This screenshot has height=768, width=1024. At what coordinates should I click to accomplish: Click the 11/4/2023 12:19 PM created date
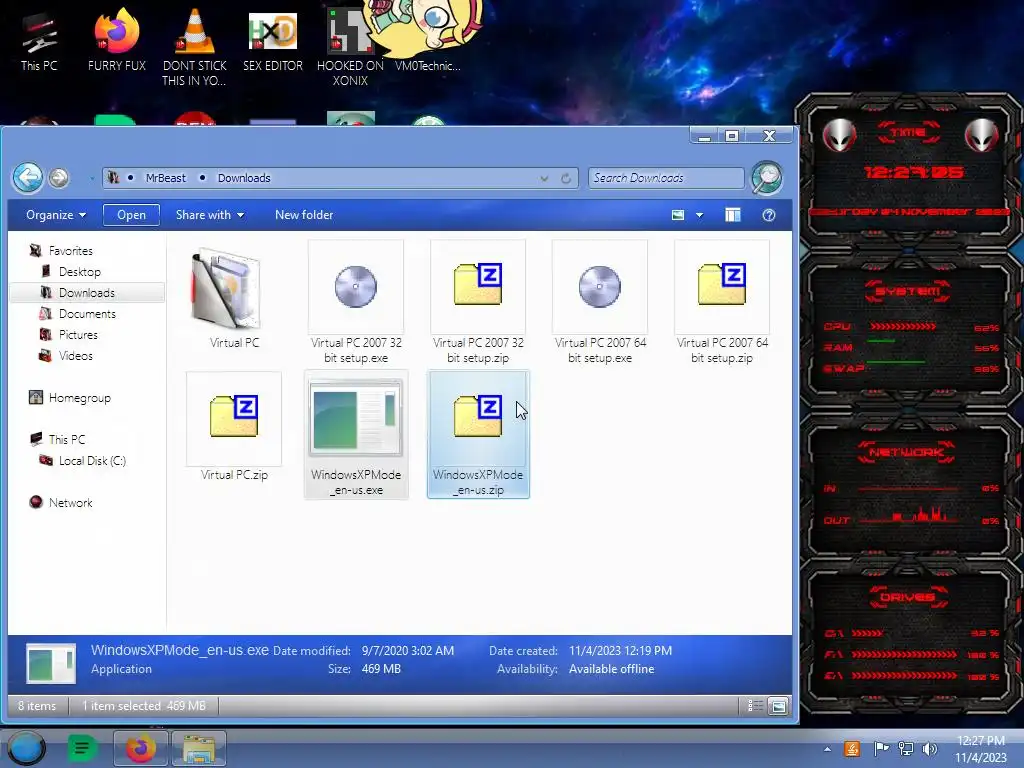pos(620,650)
